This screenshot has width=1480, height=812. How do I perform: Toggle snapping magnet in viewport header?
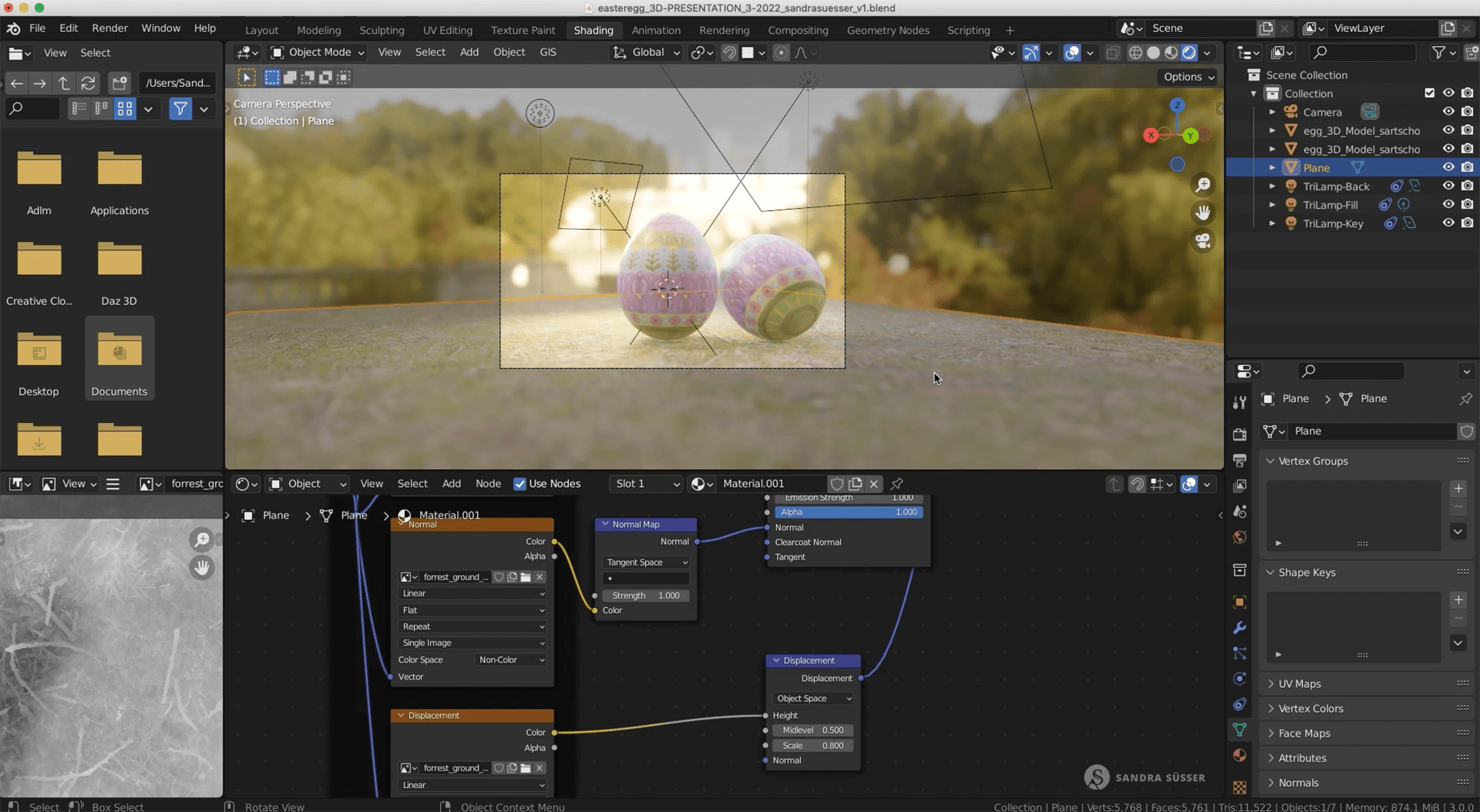[729, 52]
